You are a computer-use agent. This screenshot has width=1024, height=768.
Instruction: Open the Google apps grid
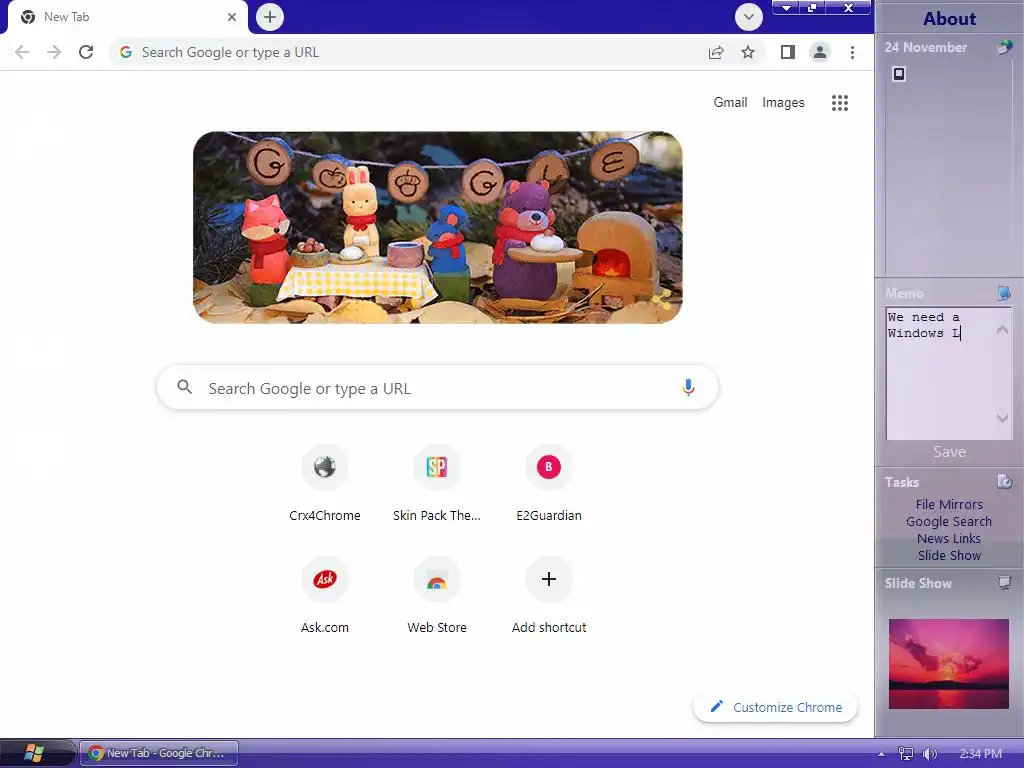840,103
